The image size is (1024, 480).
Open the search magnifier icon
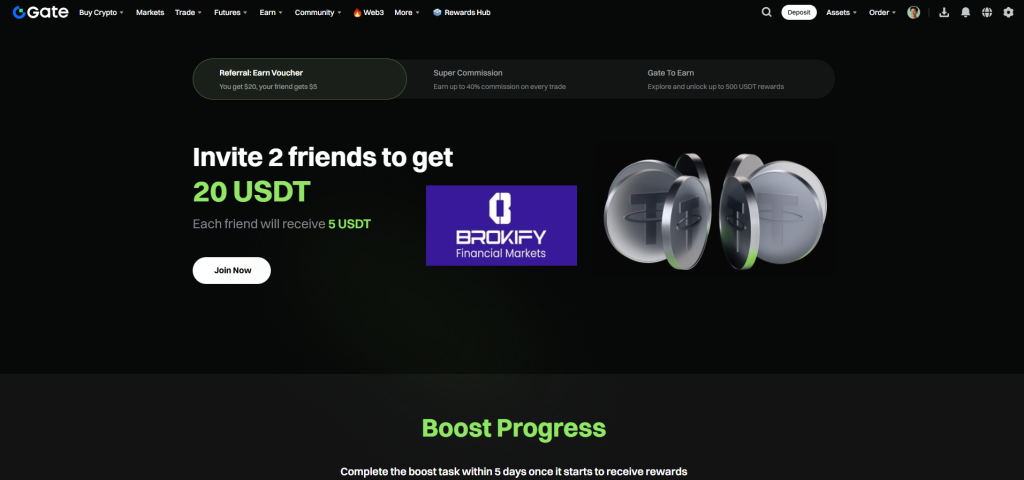(767, 12)
